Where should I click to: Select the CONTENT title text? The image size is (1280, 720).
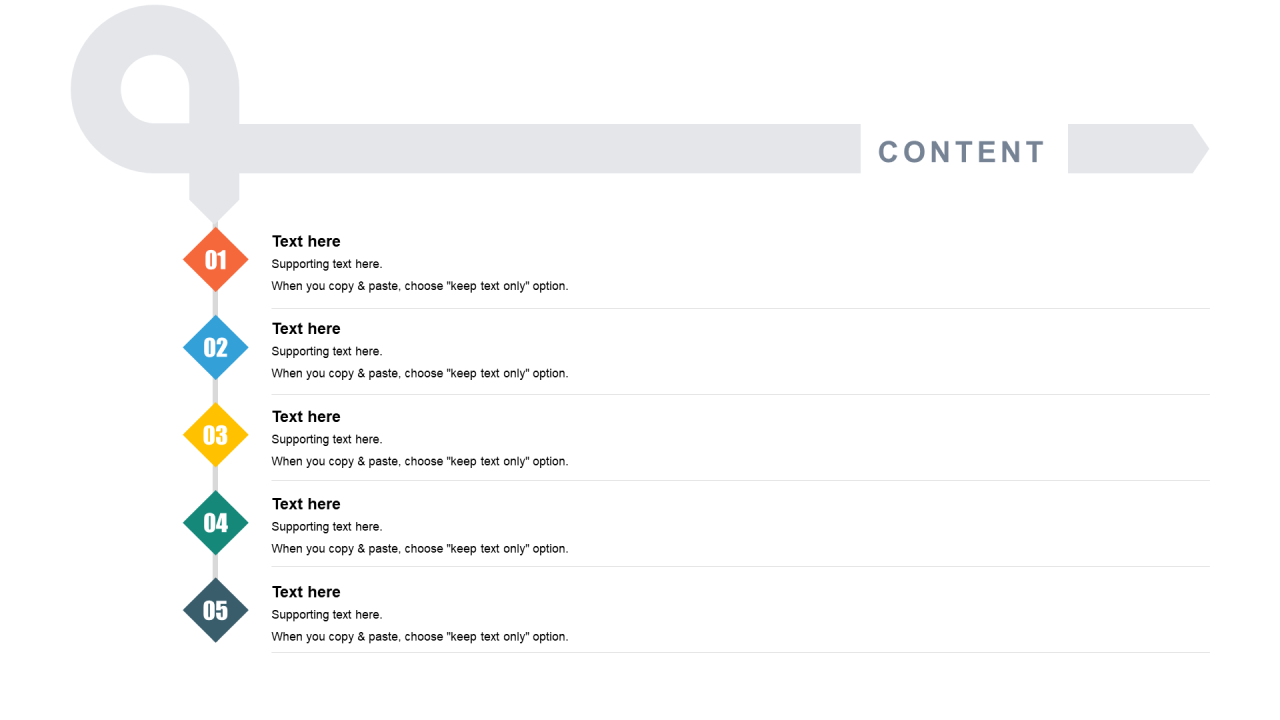(x=961, y=152)
